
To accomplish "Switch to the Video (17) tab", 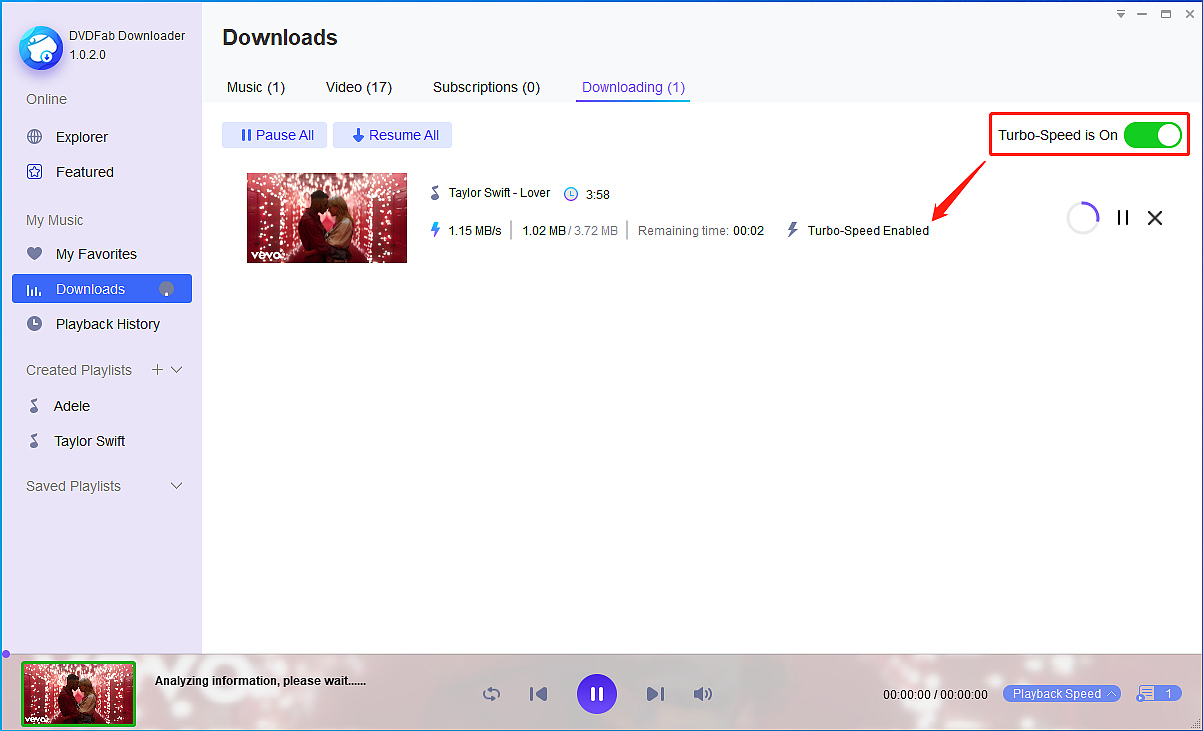I will [x=359, y=87].
